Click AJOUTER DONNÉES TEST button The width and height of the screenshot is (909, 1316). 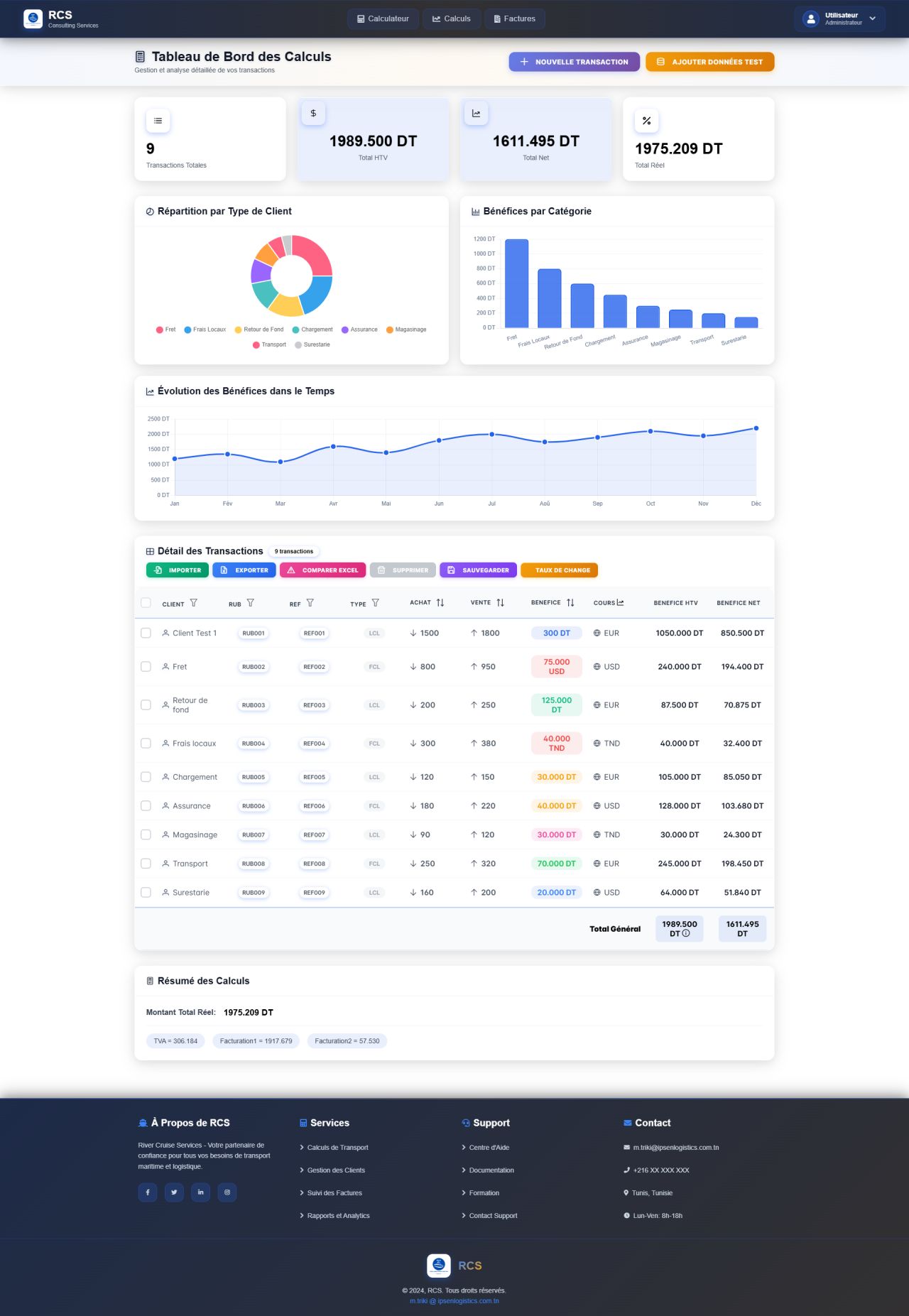point(710,62)
